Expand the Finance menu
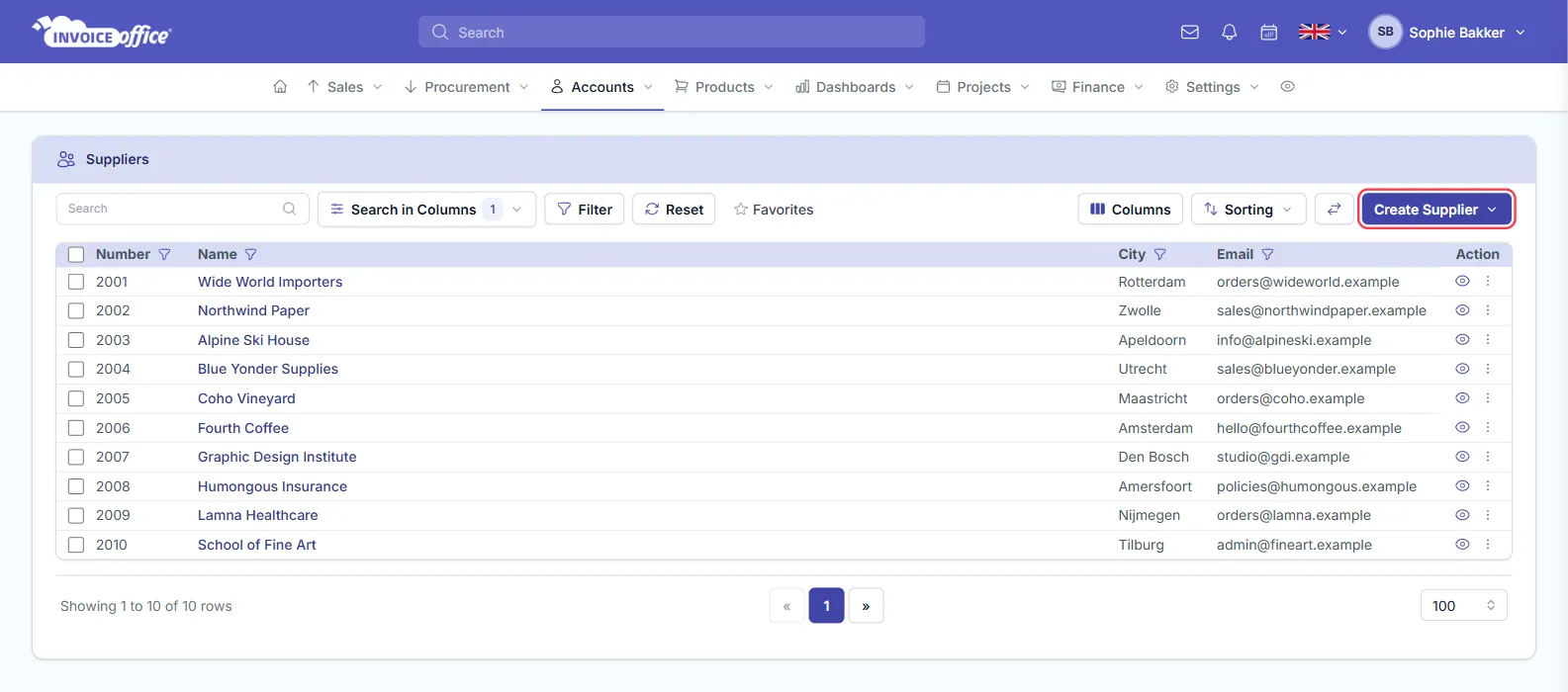Screen dimensions: 1568x692 click(1097, 87)
